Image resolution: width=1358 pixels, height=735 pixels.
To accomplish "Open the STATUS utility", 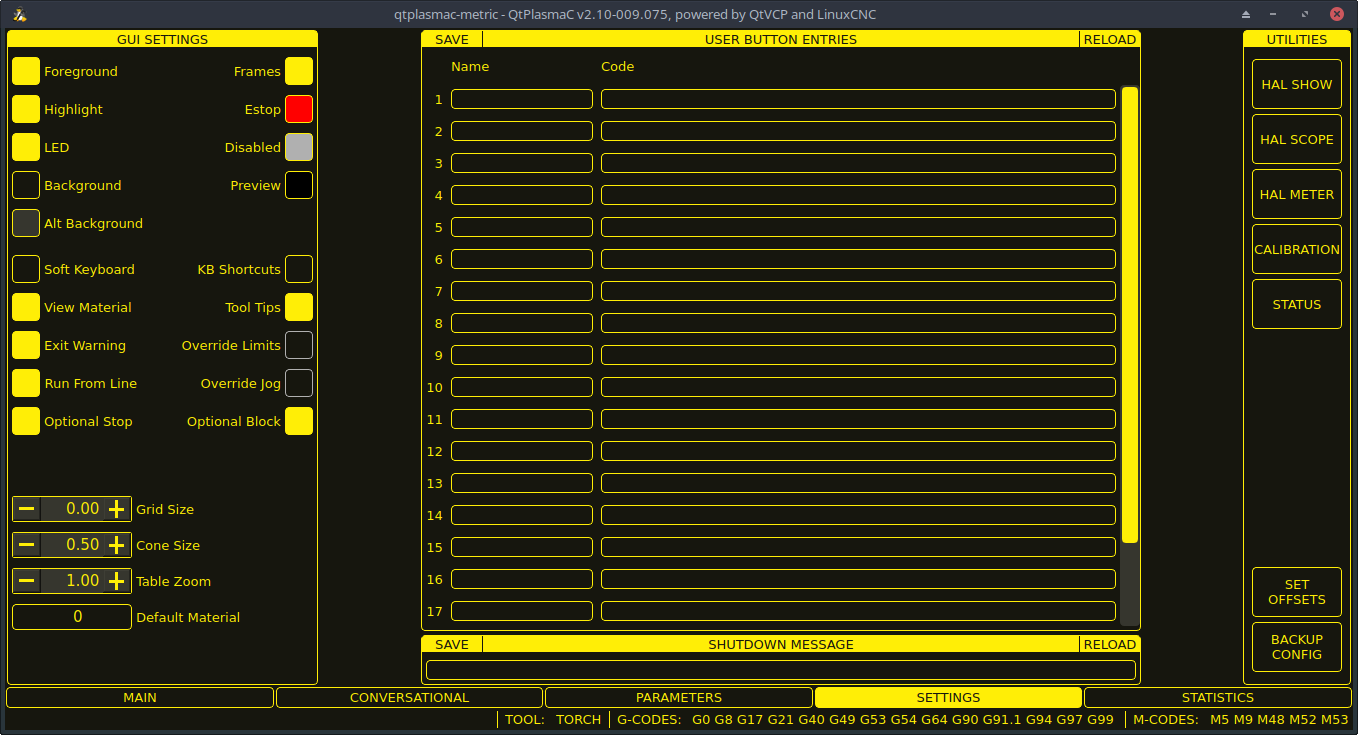I will coord(1296,304).
